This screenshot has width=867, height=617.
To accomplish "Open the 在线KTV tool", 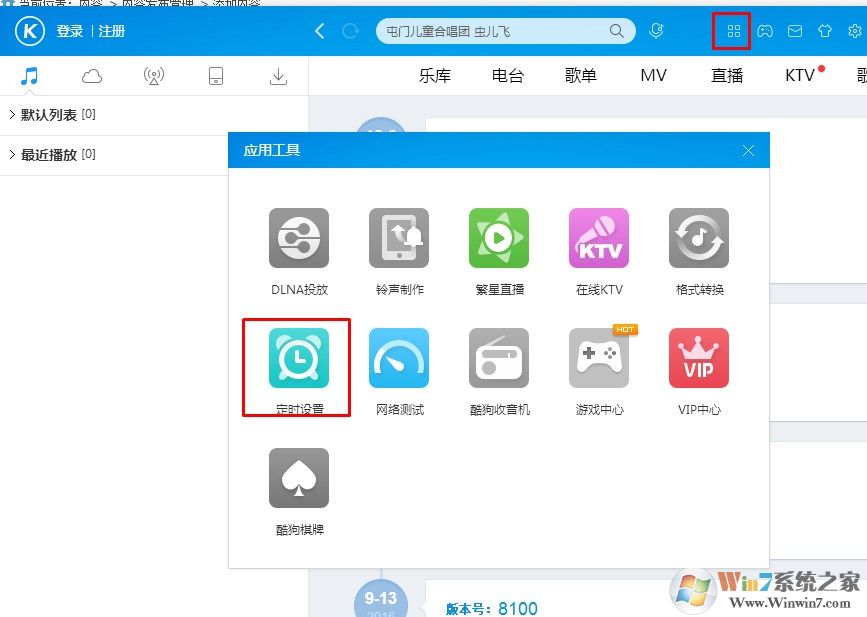I will (x=599, y=238).
